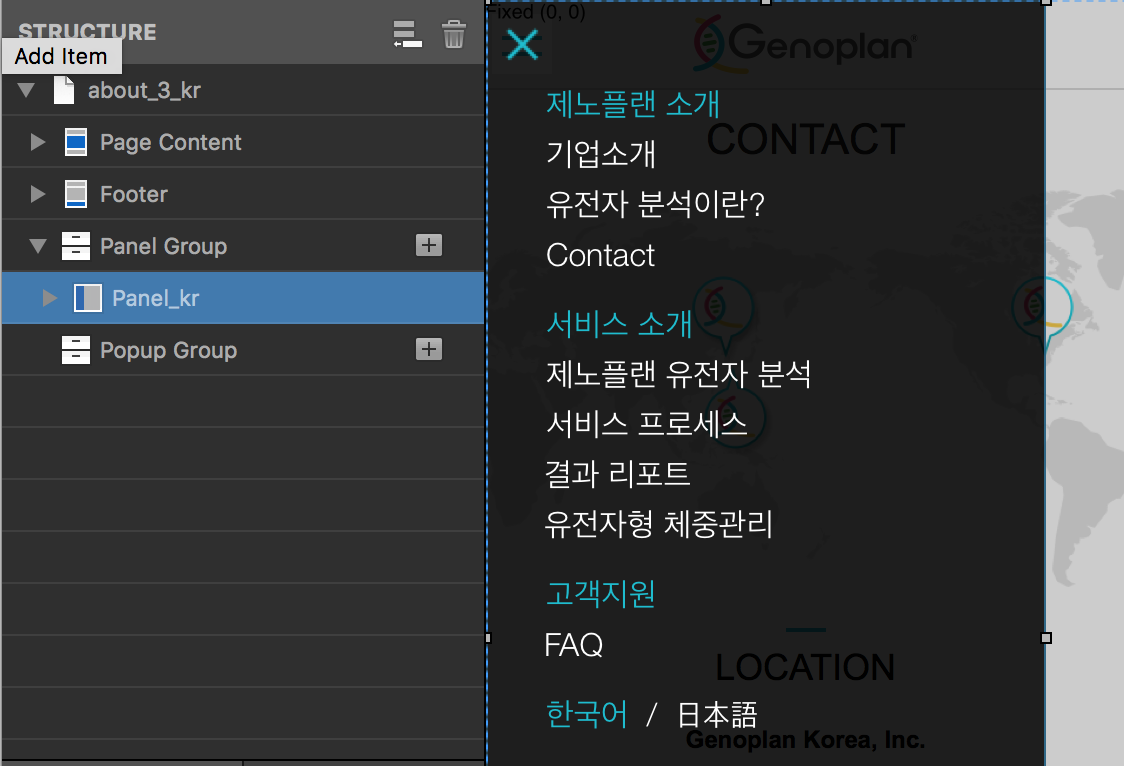This screenshot has height=766, width=1124.
Task: Select the Footer tree item
Action: point(243,194)
